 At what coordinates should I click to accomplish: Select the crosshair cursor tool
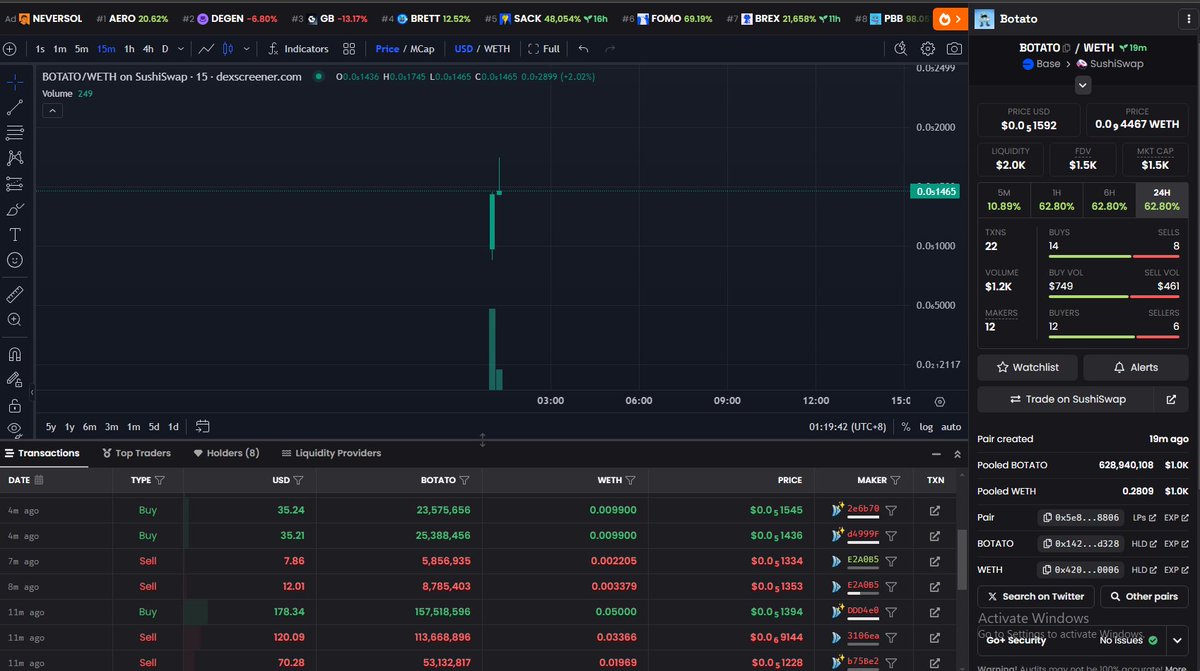[15, 82]
